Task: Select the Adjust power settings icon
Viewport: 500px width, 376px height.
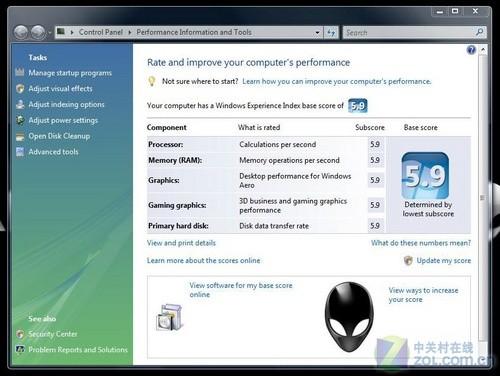Action: [20, 120]
